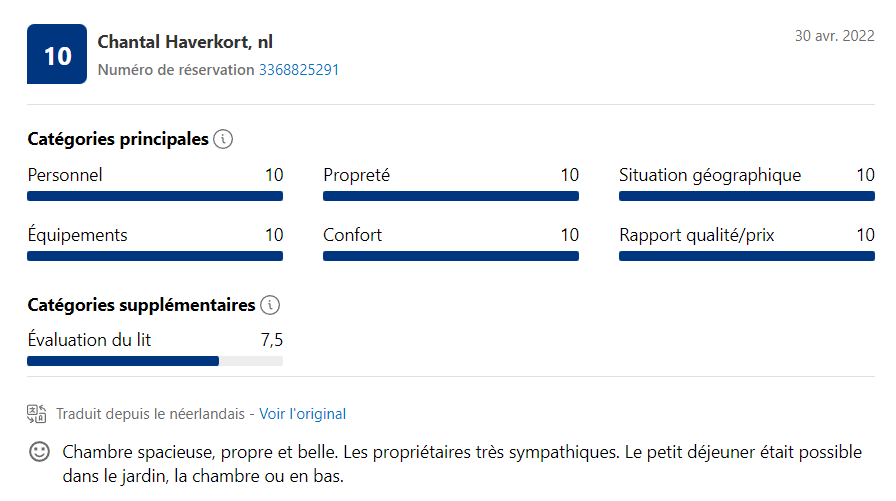Open reservation number 3368825291
896x501 pixels.
click(299, 70)
